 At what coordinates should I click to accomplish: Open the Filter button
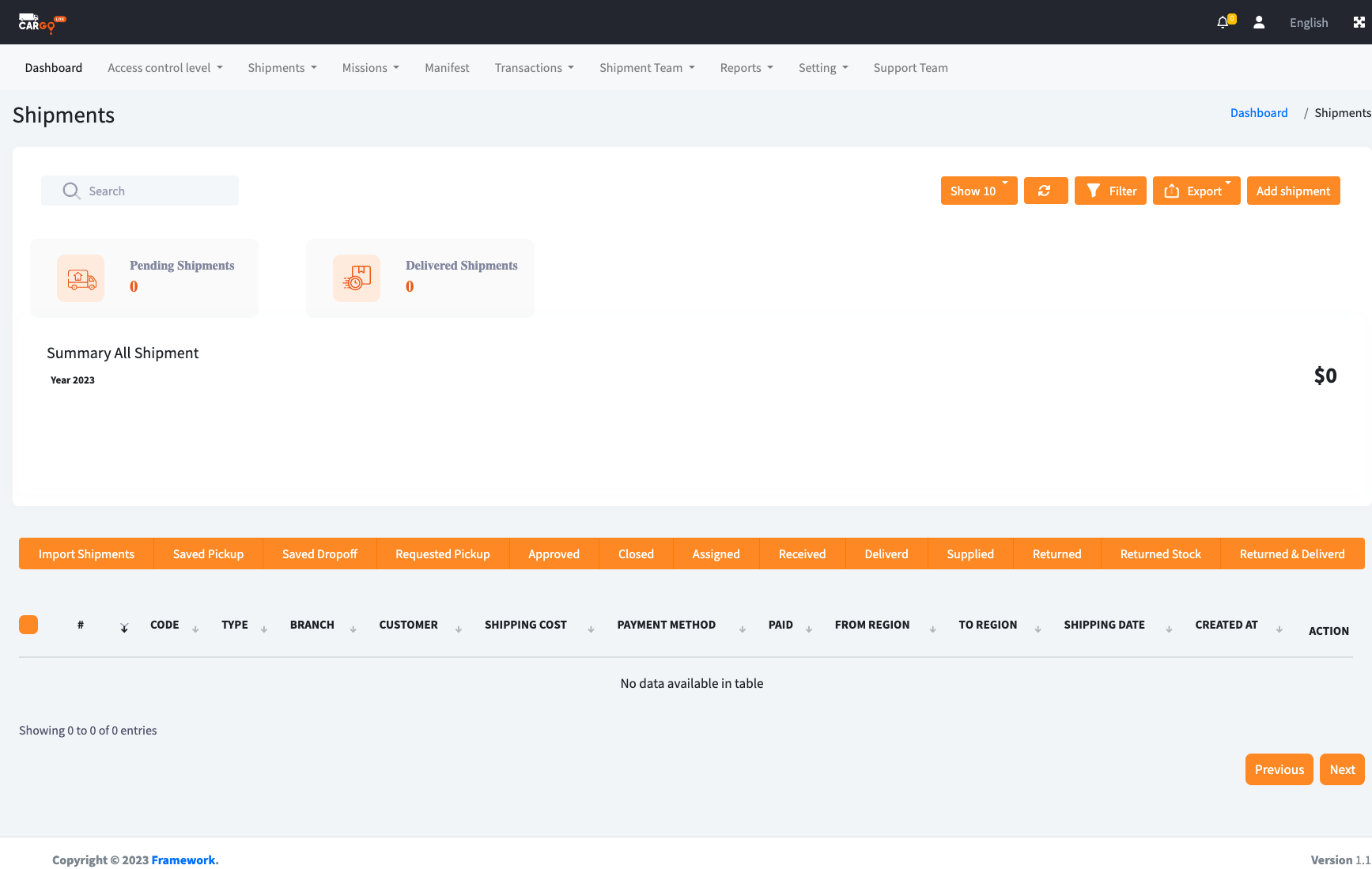pyautogui.click(x=1110, y=191)
